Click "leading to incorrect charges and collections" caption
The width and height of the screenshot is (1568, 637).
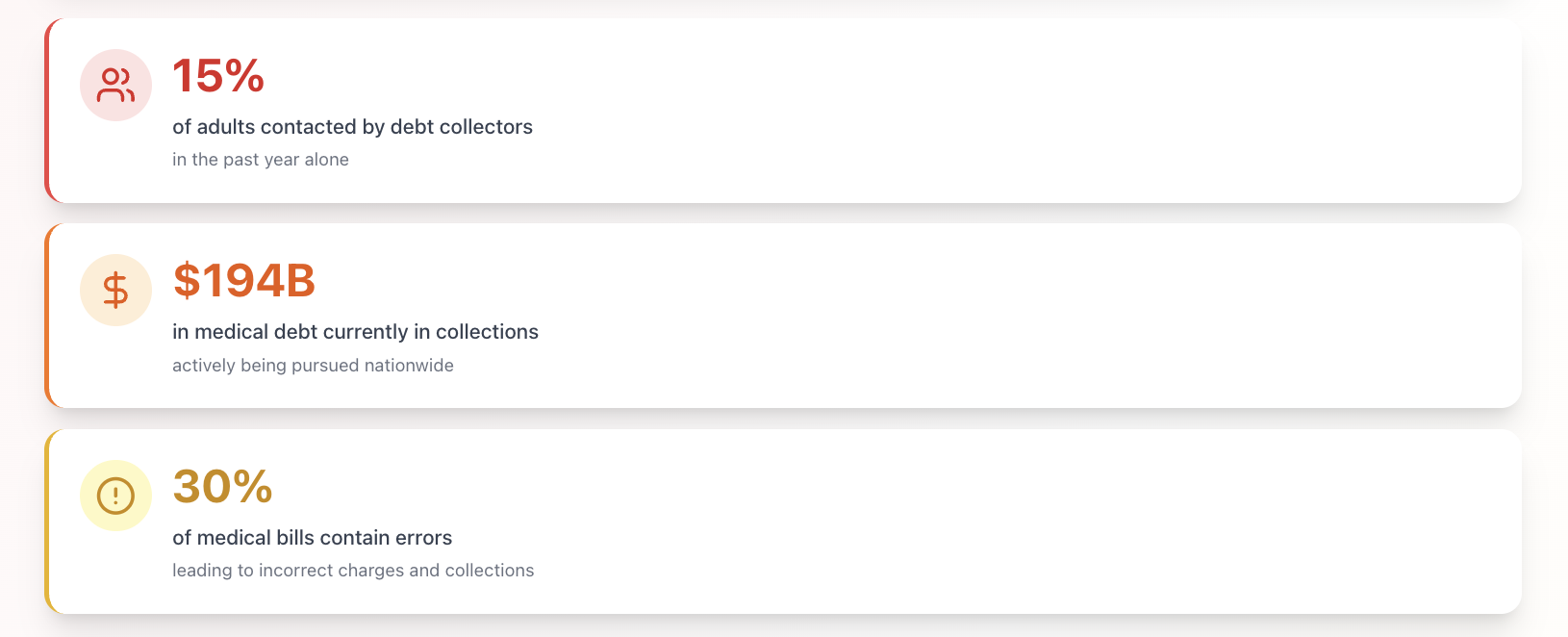click(353, 571)
